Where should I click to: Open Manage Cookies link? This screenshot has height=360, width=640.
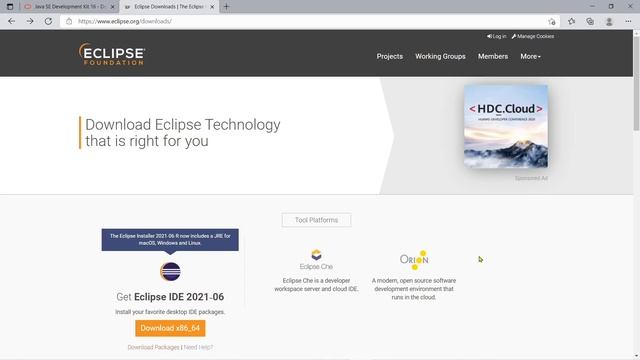[x=533, y=36]
